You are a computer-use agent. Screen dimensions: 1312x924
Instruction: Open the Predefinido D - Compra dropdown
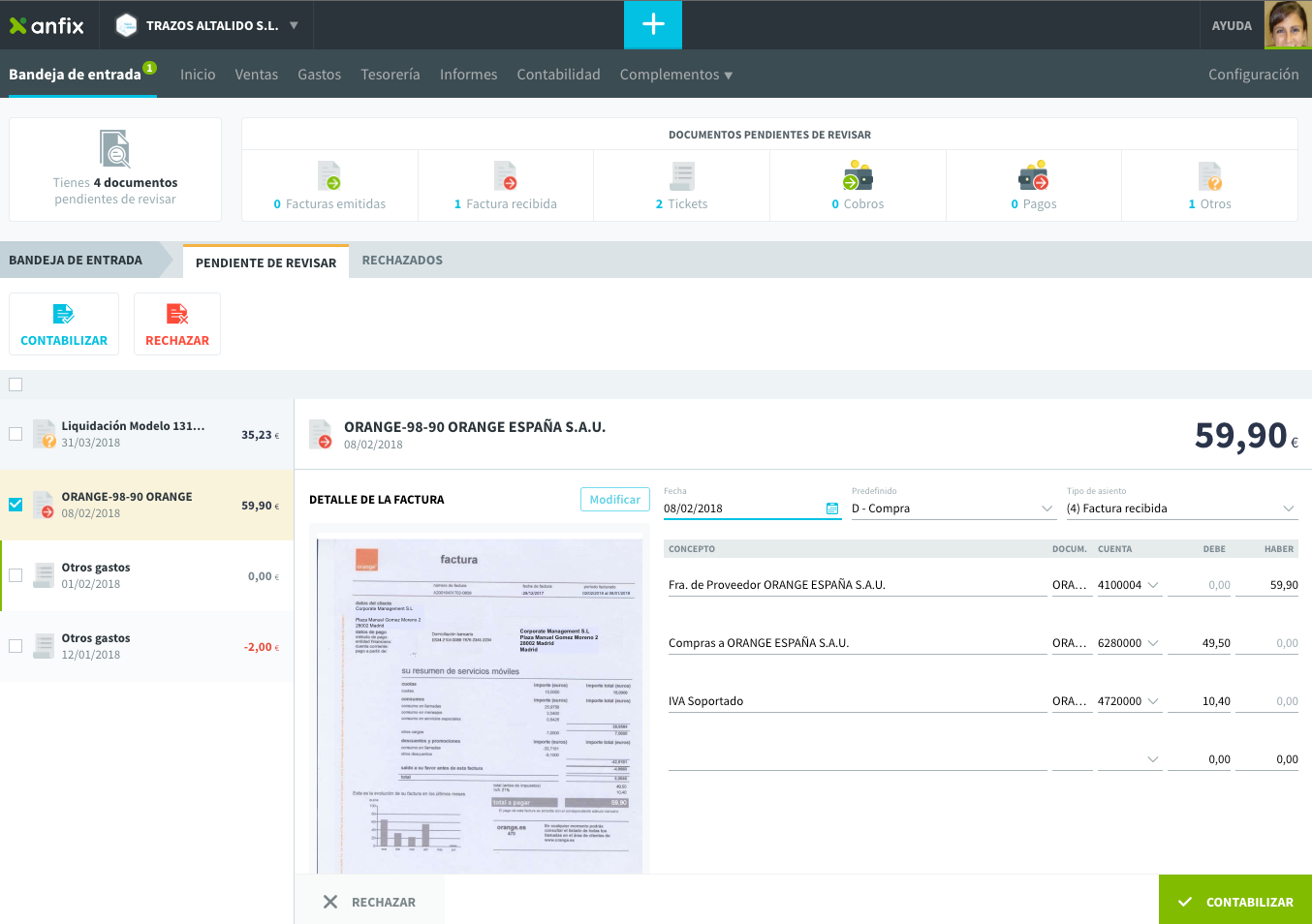pos(953,508)
